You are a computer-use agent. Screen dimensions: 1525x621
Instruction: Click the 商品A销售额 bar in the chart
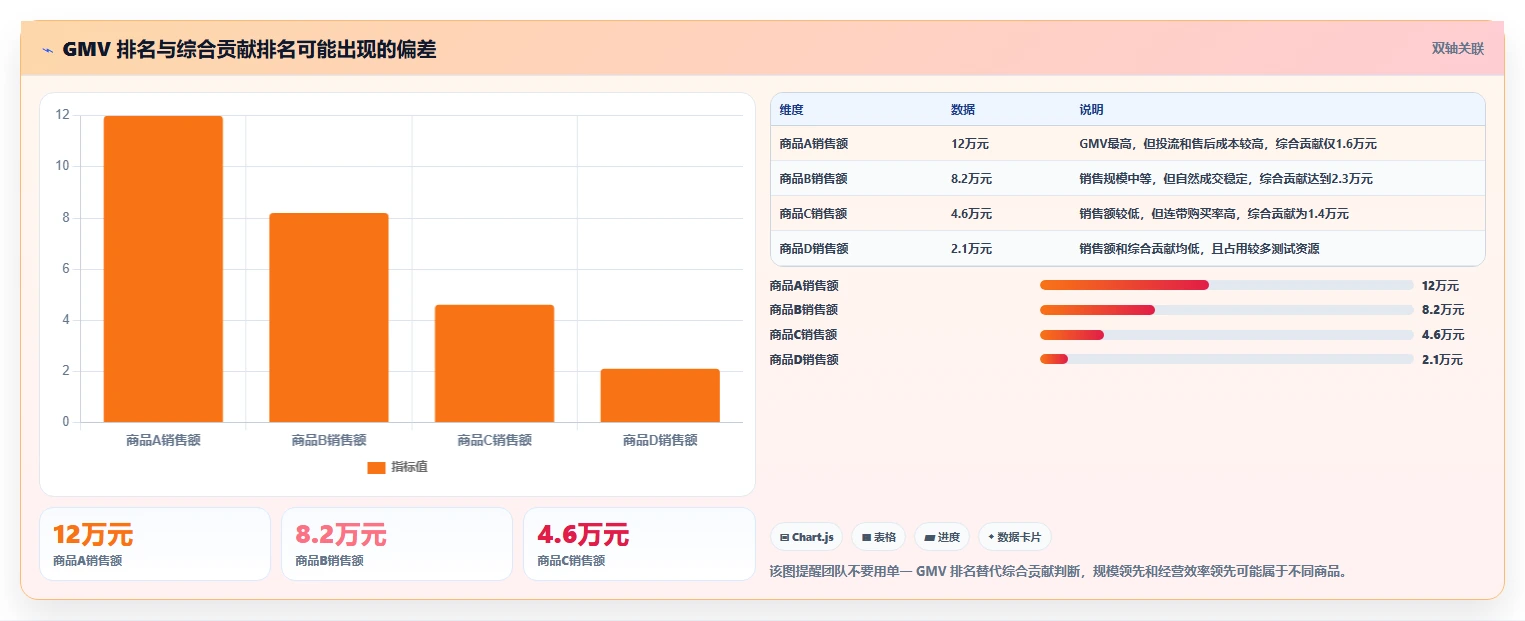(163, 269)
